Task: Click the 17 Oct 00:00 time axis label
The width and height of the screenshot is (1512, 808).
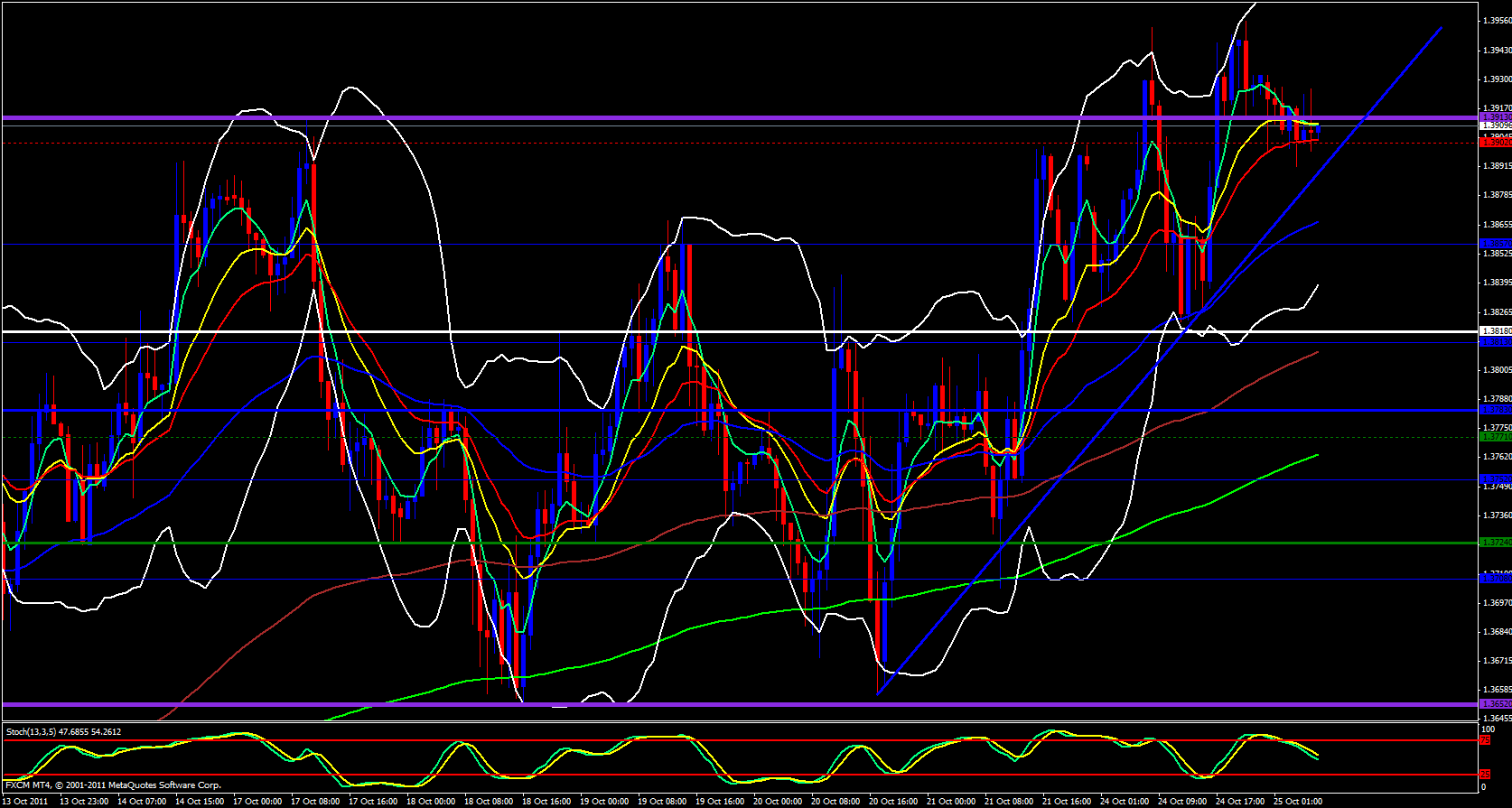Action: click(x=258, y=802)
